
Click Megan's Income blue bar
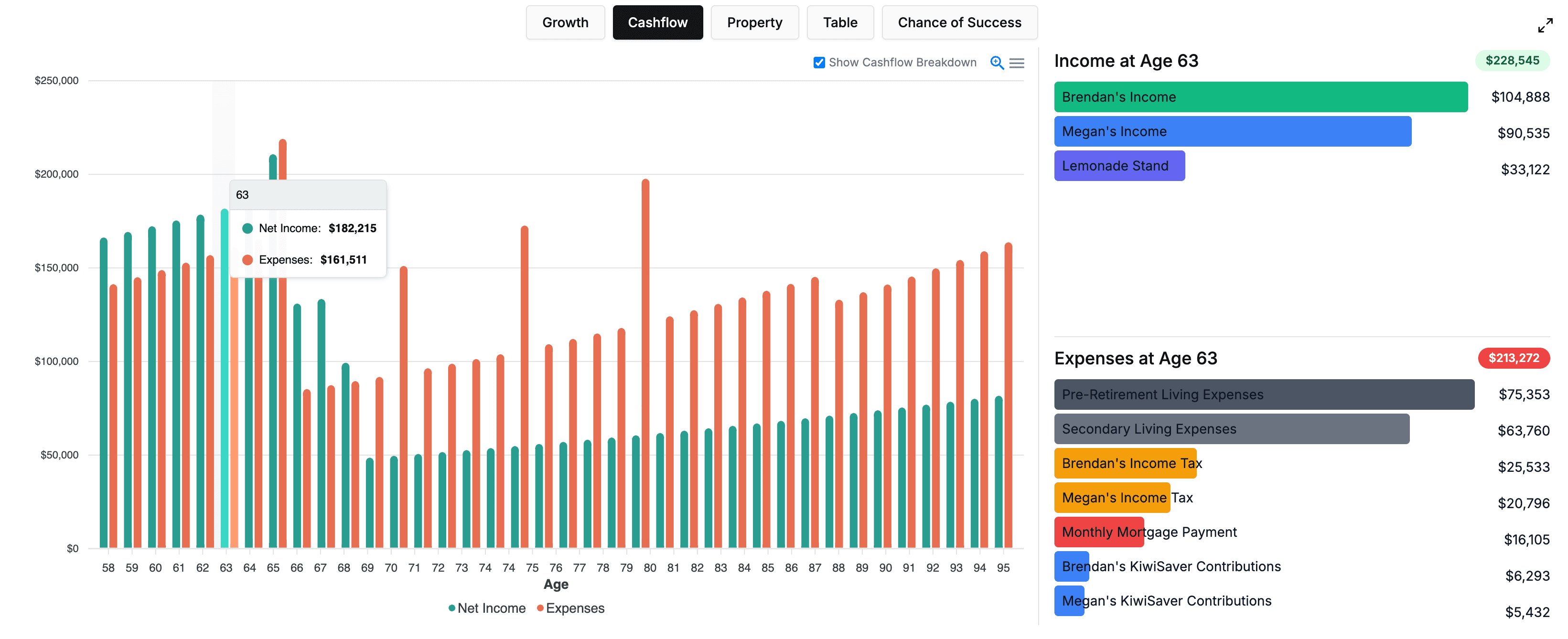point(1232,131)
